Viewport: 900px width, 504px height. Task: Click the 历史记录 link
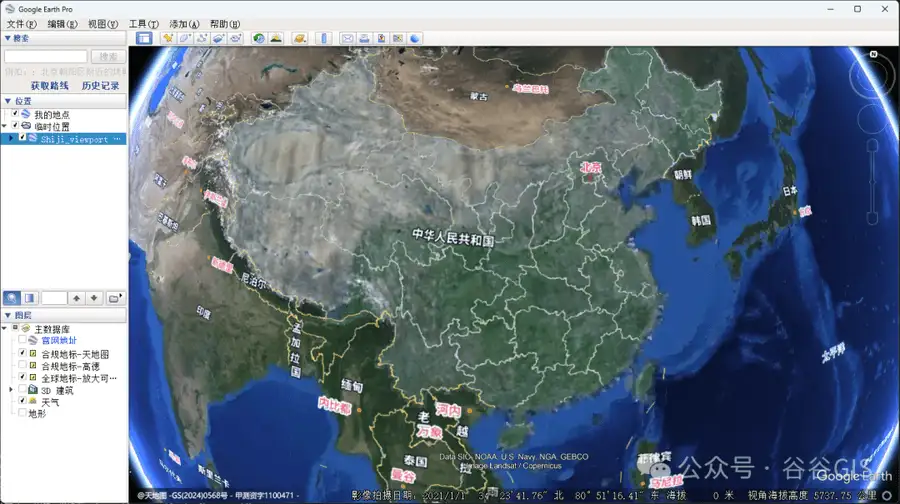(x=100, y=86)
